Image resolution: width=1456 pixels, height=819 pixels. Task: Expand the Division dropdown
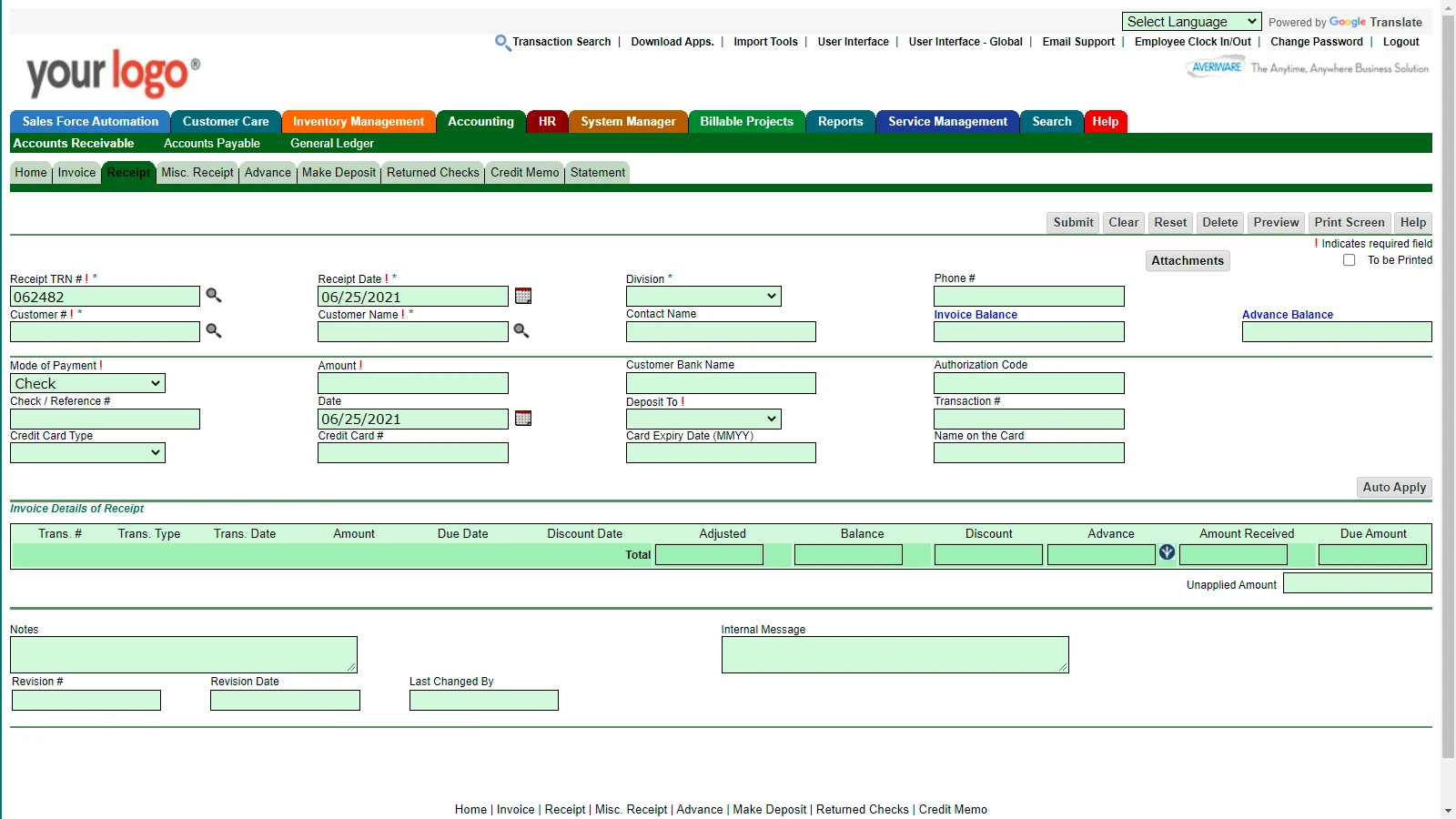[x=703, y=297]
